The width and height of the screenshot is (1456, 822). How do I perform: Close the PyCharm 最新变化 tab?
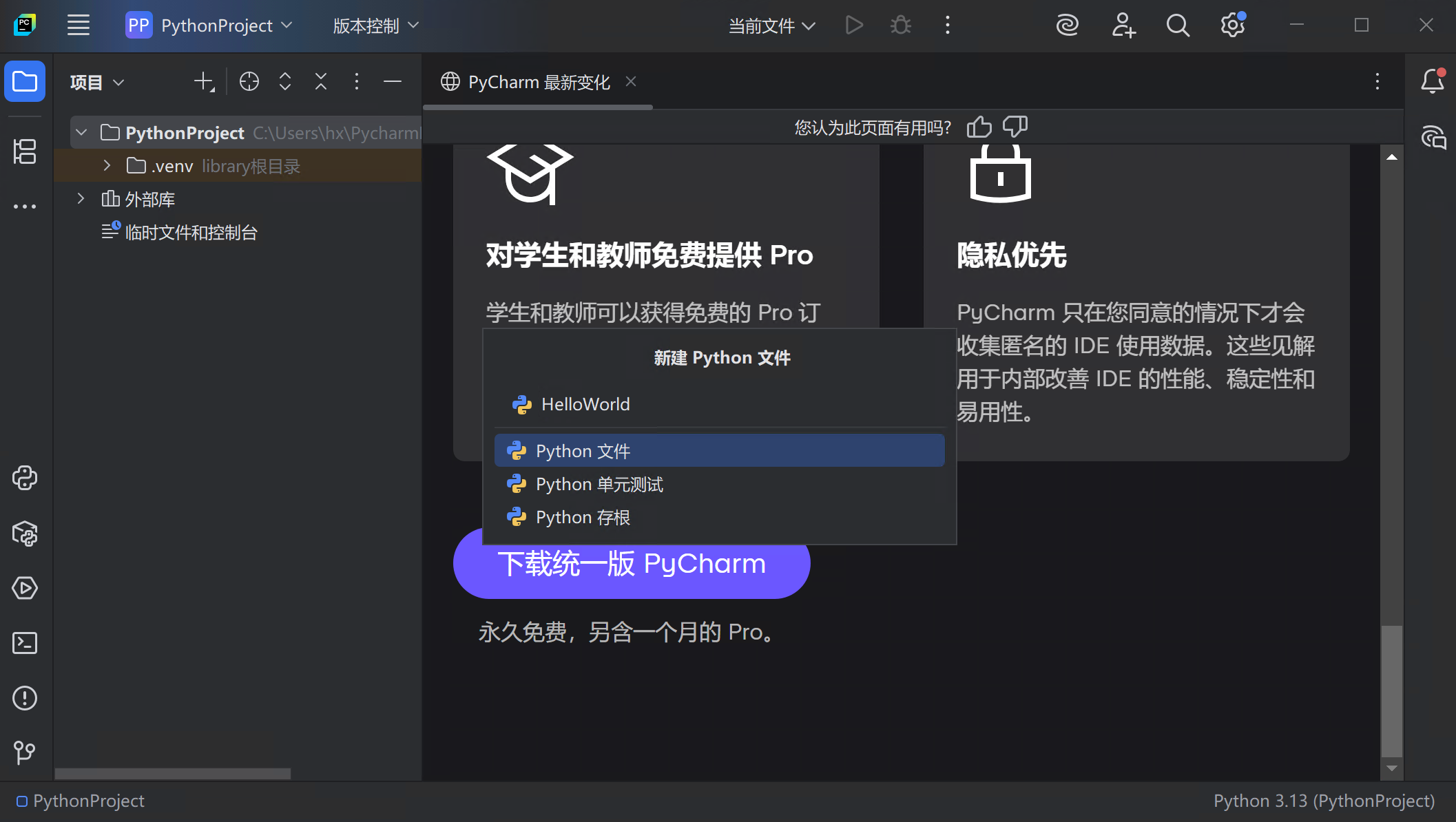coord(631,82)
